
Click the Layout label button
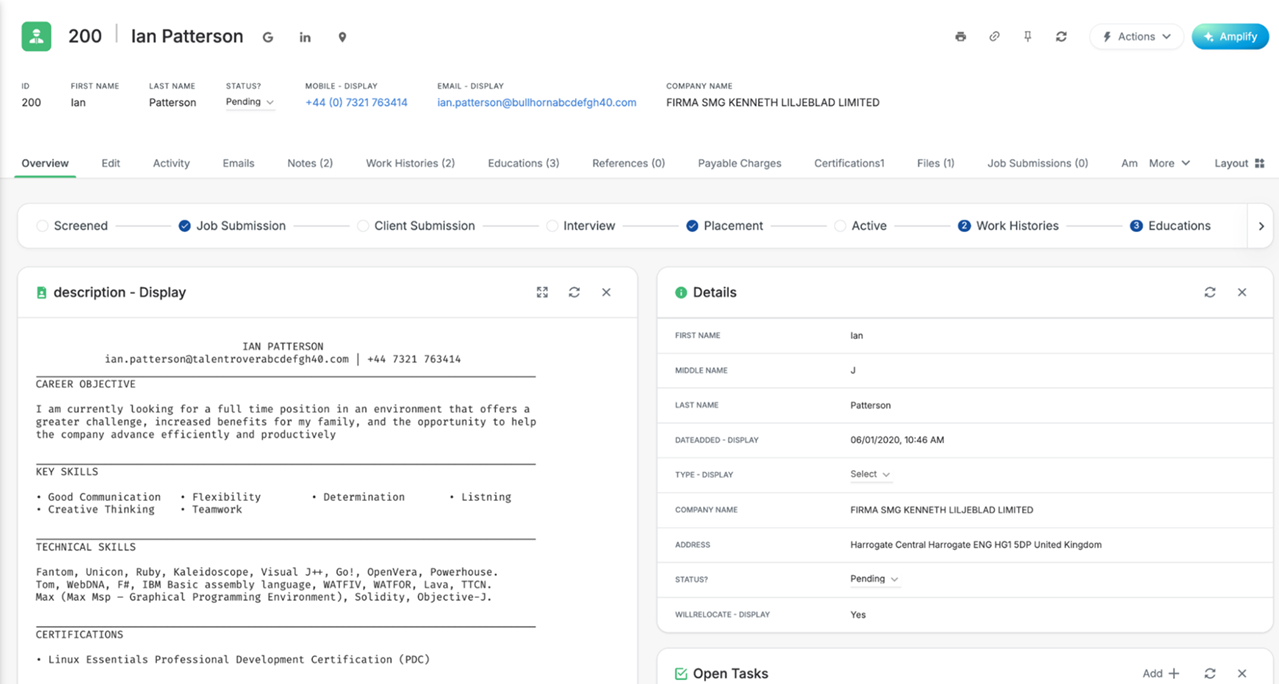pos(1231,163)
